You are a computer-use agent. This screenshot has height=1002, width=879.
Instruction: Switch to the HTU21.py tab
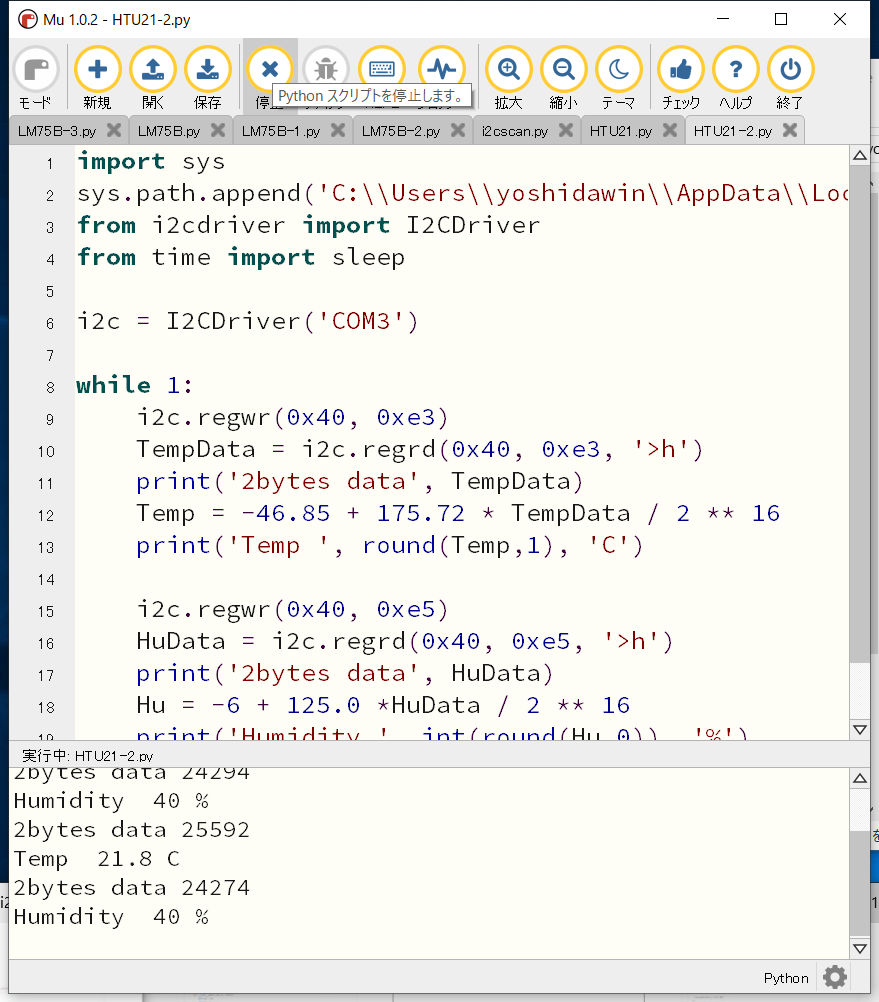[x=620, y=131]
